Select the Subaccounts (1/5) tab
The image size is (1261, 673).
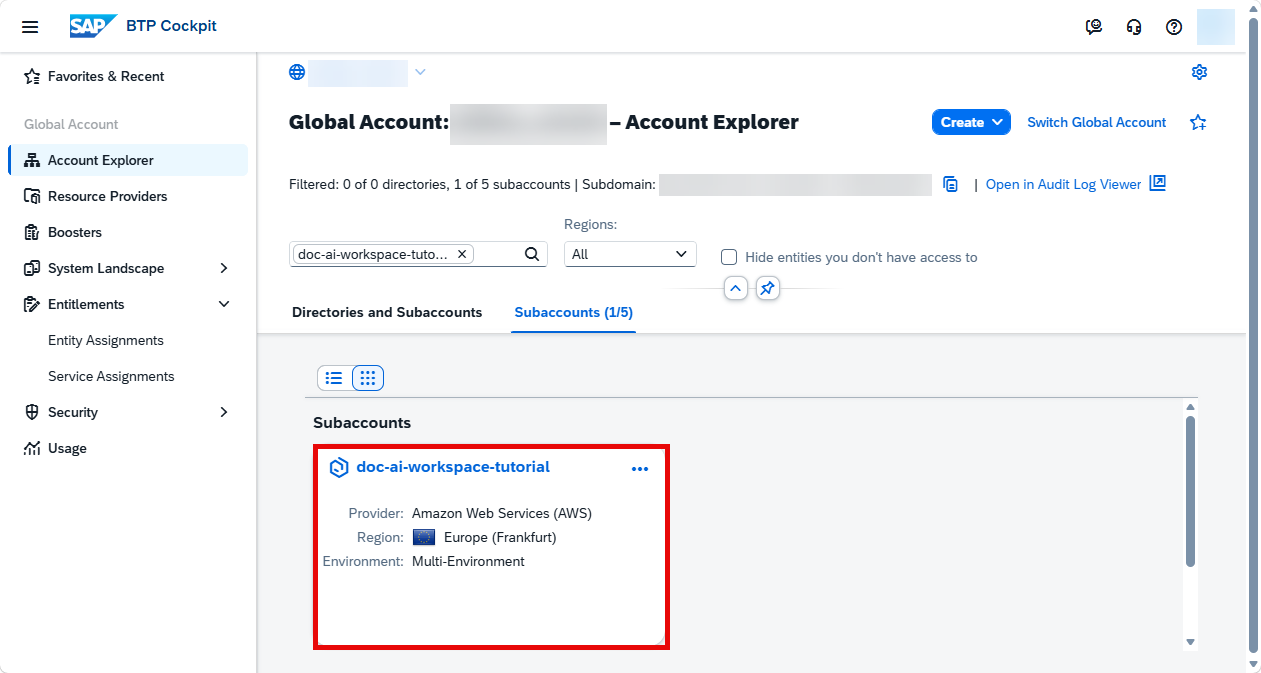573,312
